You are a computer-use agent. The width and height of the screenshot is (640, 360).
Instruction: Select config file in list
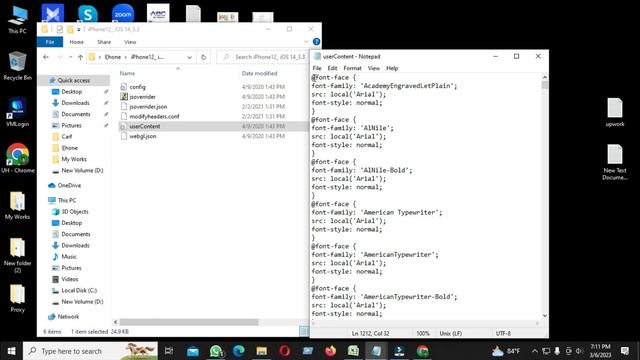click(x=137, y=87)
